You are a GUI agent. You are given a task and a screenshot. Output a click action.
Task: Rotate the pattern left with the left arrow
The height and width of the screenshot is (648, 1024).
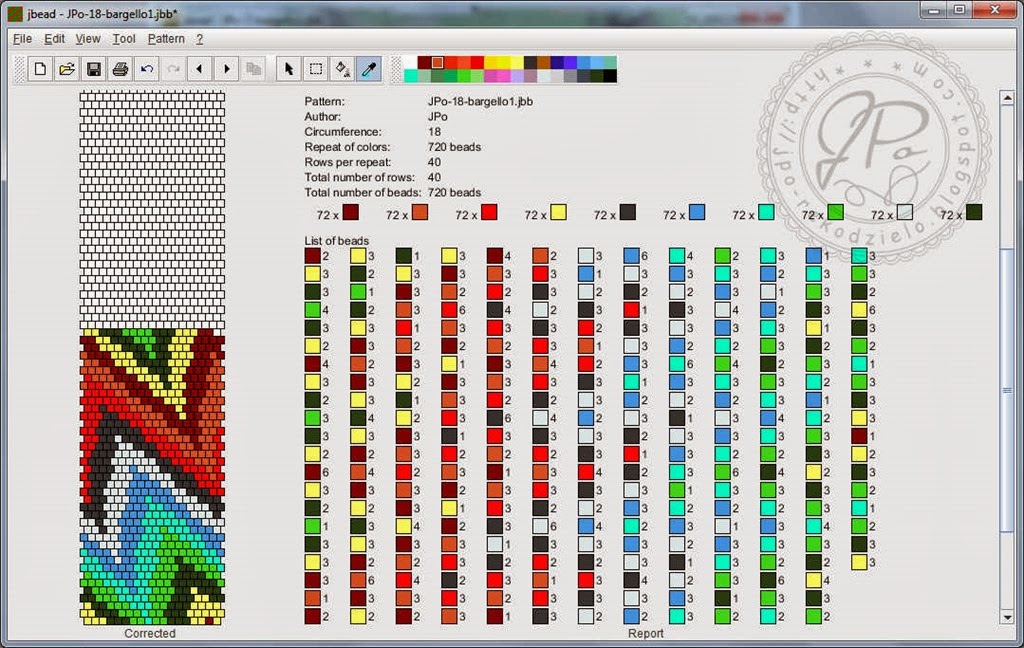pos(200,69)
